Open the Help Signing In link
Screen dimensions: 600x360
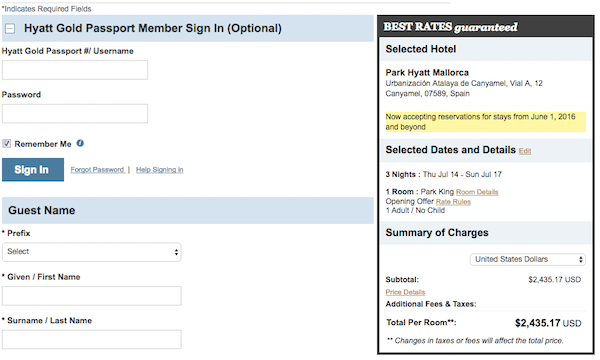[160, 169]
